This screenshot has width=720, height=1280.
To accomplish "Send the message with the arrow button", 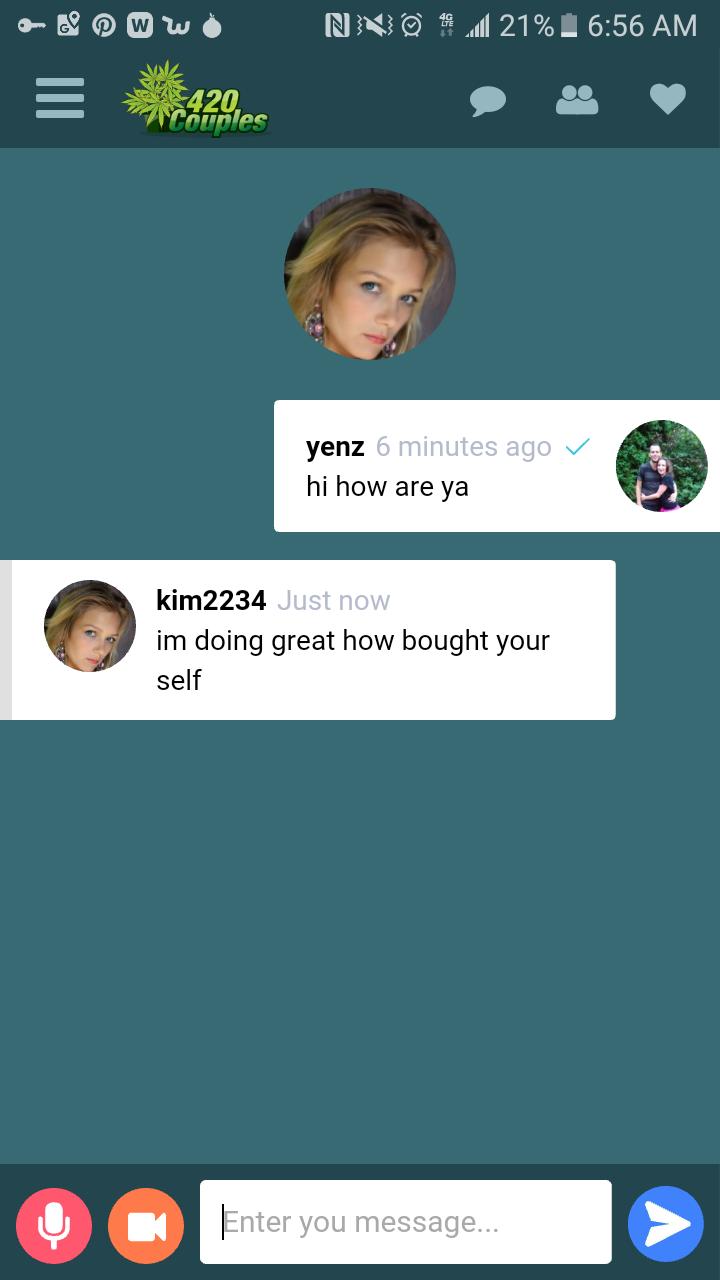I will coord(666,1224).
